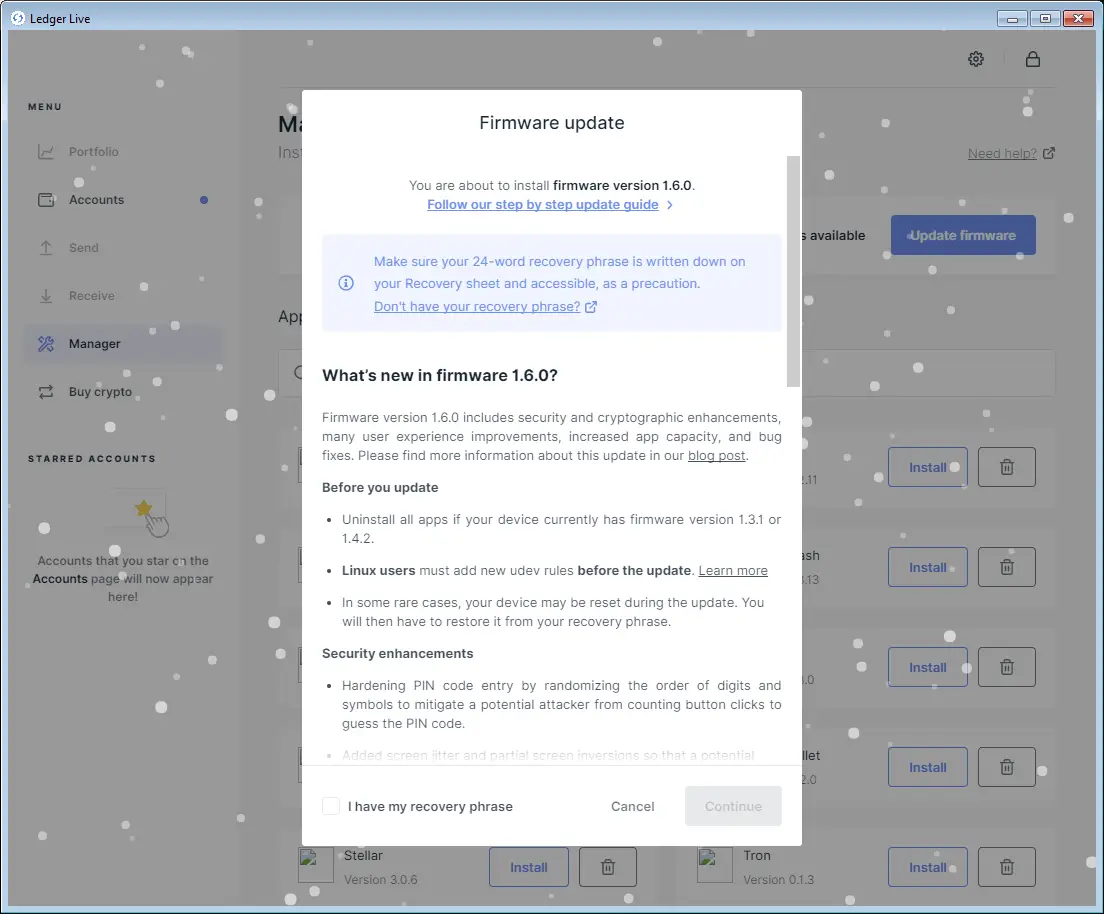Click the info icon in recovery notice
Image resolution: width=1104 pixels, height=914 pixels.
click(346, 283)
